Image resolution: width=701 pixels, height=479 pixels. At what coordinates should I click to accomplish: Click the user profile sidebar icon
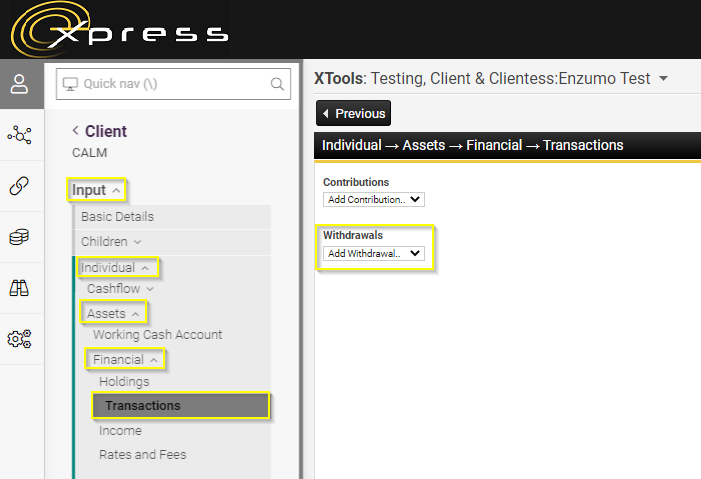20,84
